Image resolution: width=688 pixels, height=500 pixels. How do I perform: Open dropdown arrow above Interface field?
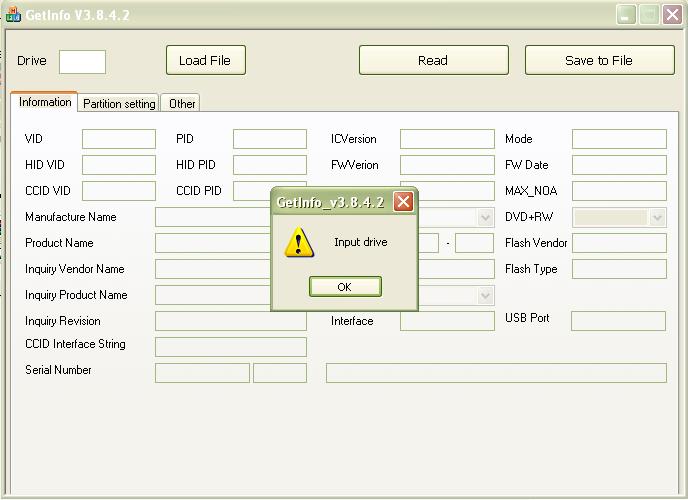485,295
